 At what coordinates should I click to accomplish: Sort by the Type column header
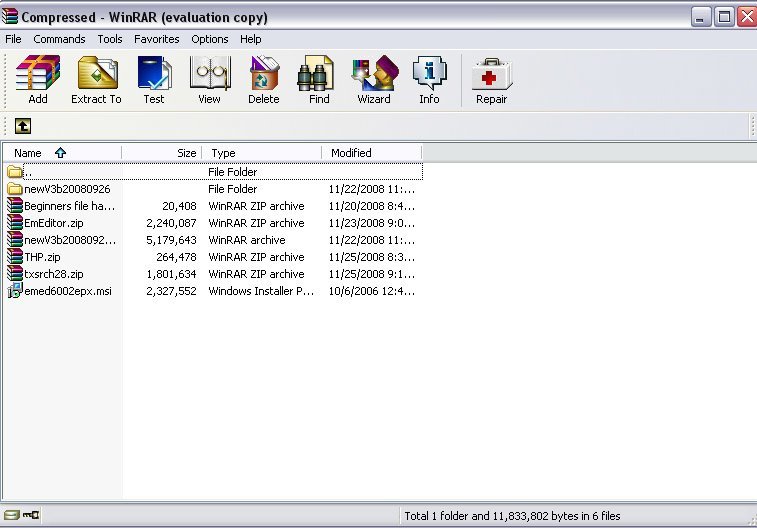click(262, 153)
